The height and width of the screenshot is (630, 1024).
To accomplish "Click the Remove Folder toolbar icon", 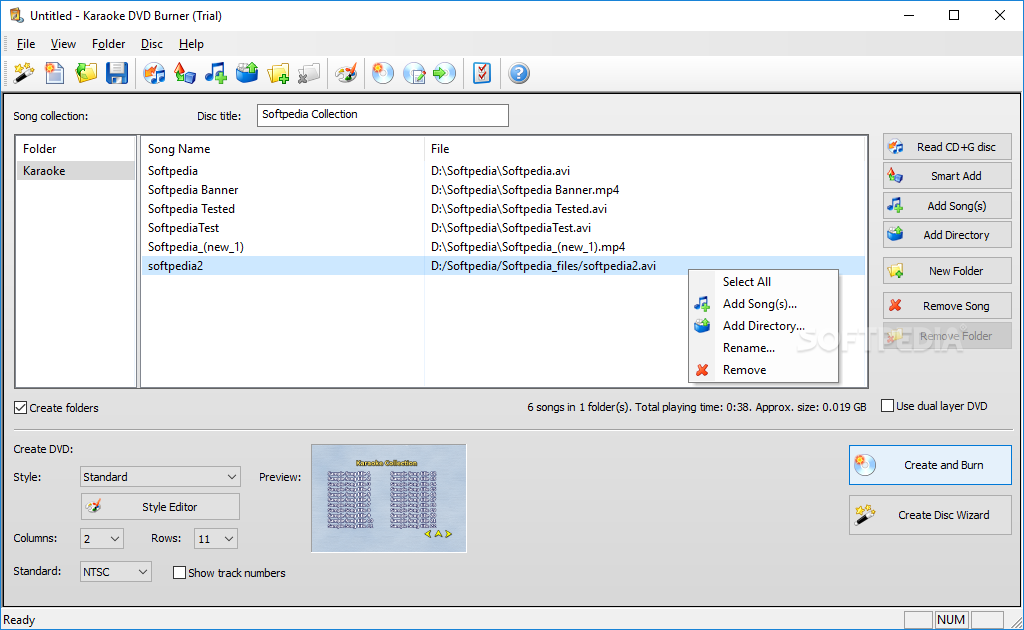I will (309, 73).
